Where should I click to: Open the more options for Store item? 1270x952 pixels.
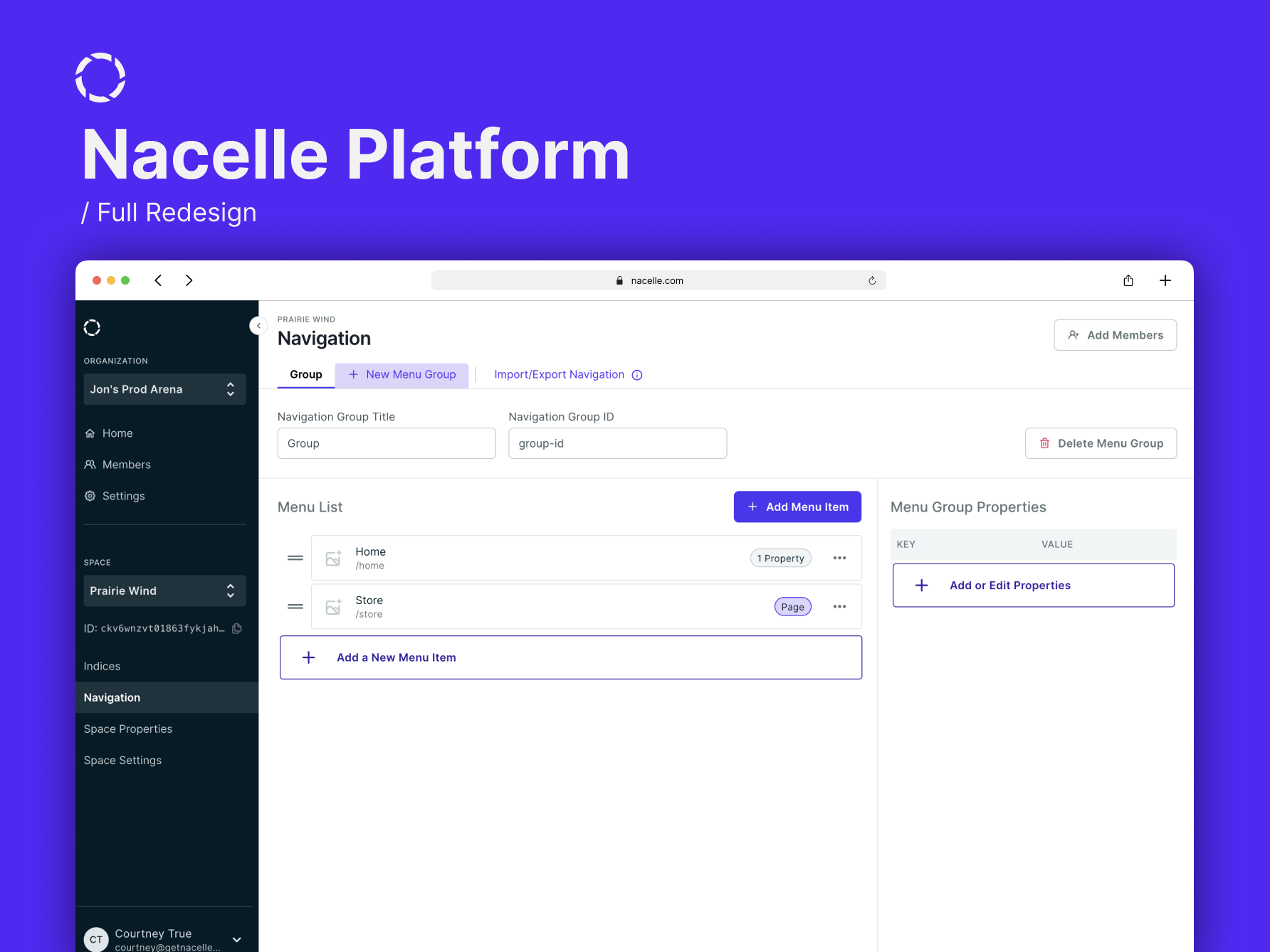point(840,606)
